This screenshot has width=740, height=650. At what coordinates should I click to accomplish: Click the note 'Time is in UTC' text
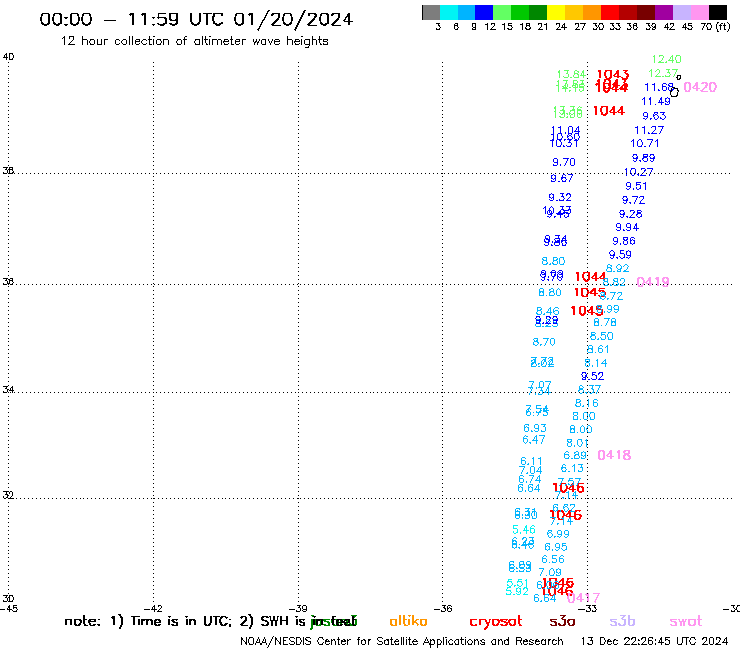pos(181,621)
